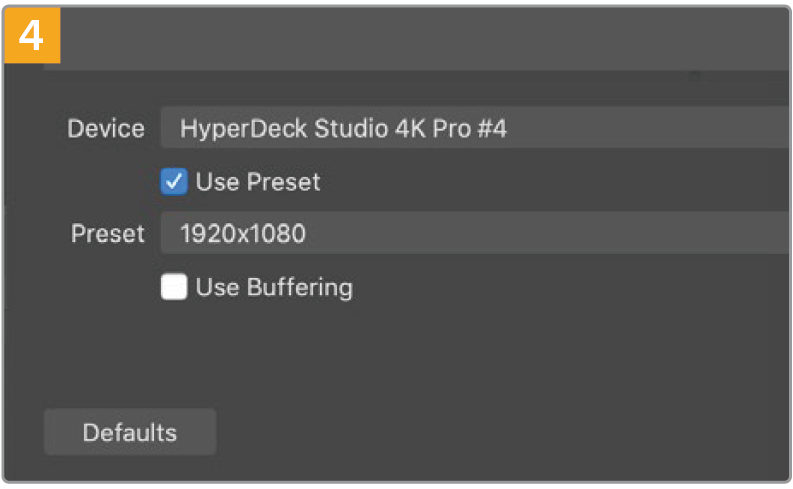Click the "Device" field label

106,129
